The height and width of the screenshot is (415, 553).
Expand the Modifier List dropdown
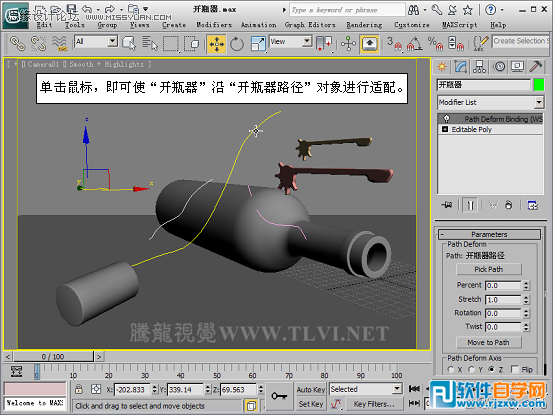[x=539, y=103]
